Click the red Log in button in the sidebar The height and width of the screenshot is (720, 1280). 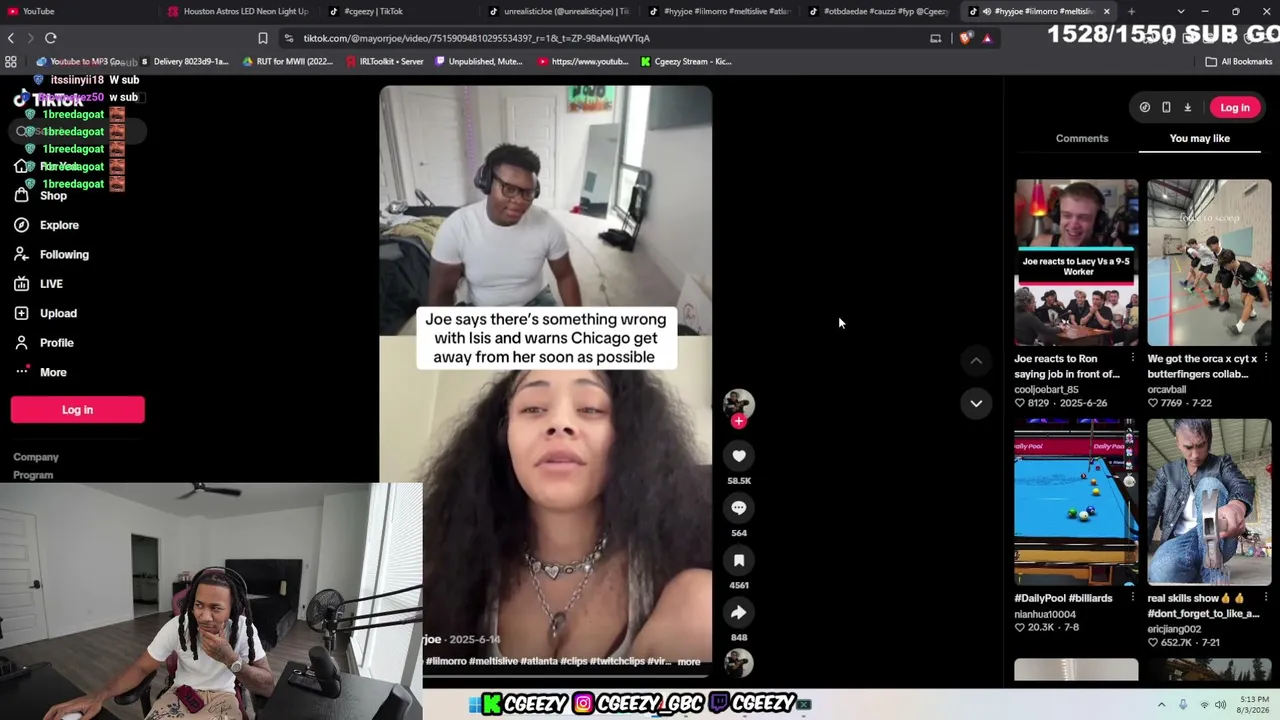pos(78,410)
